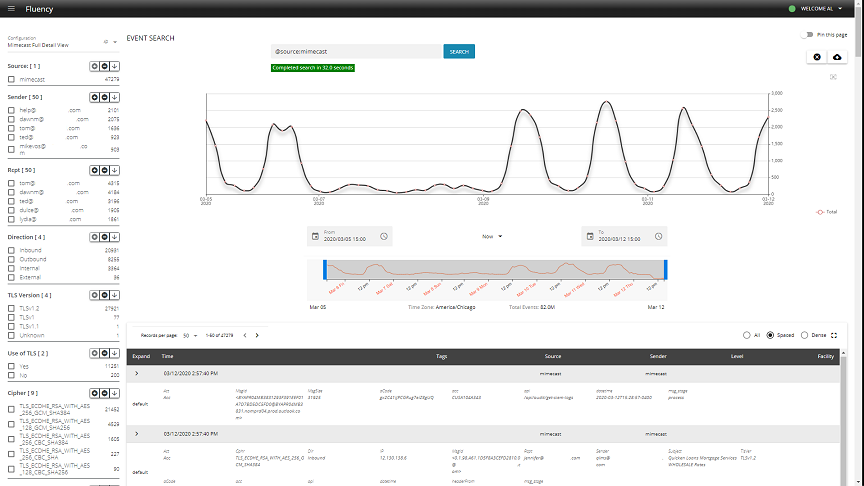The width and height of the screenshot is (864, 486).
Task: Open the Now time range dropdown
Action: tap(492, 236)
